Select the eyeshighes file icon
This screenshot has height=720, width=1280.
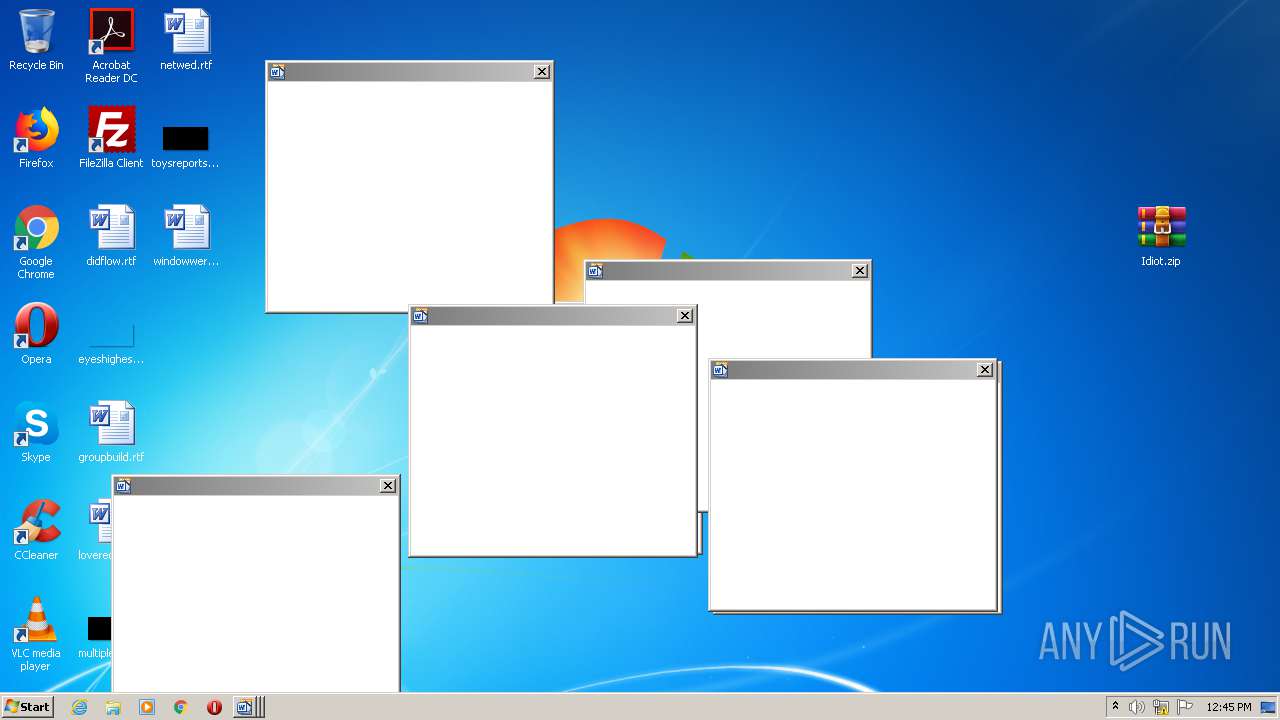coord(111,342)
